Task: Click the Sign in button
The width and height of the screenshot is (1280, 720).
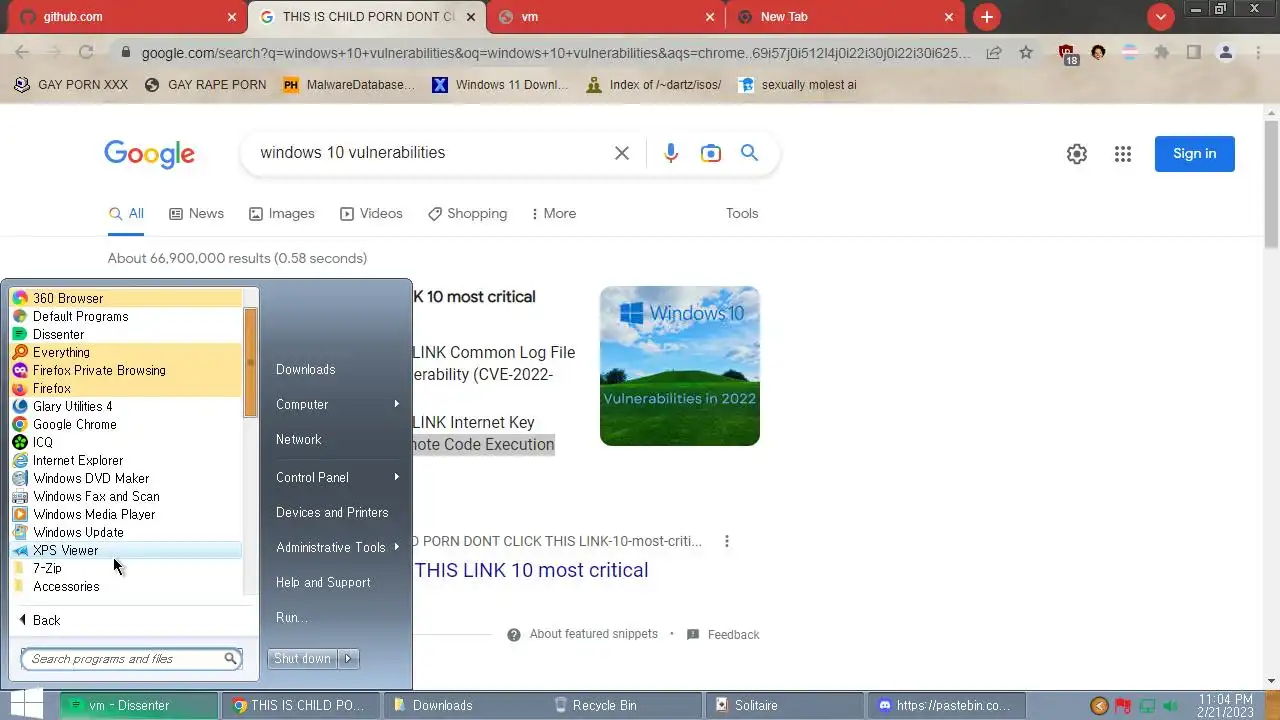Action: (x=1195, y=154)
